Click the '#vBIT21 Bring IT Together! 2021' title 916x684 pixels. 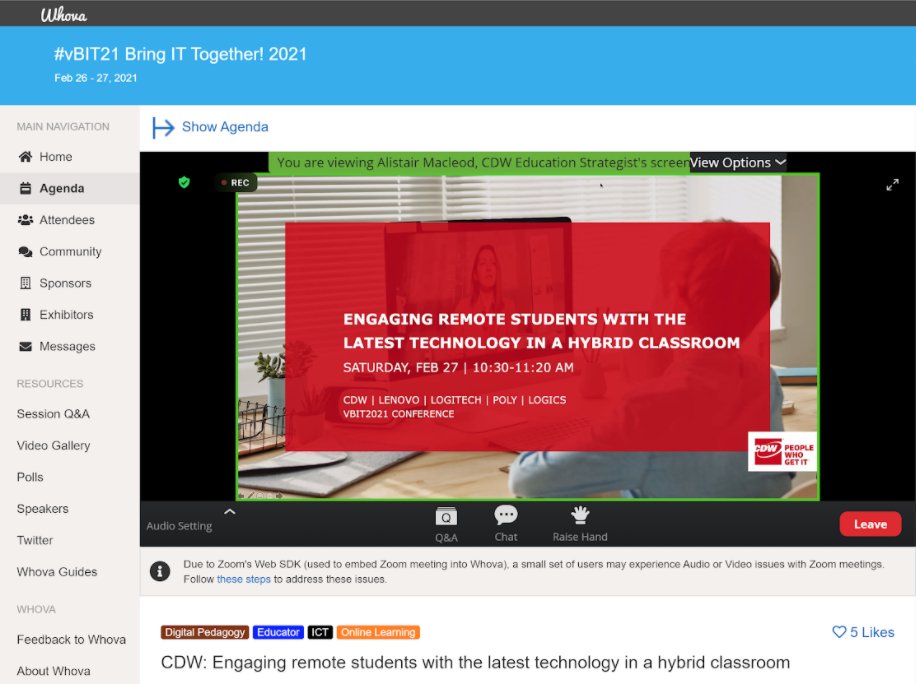point(181,54)
